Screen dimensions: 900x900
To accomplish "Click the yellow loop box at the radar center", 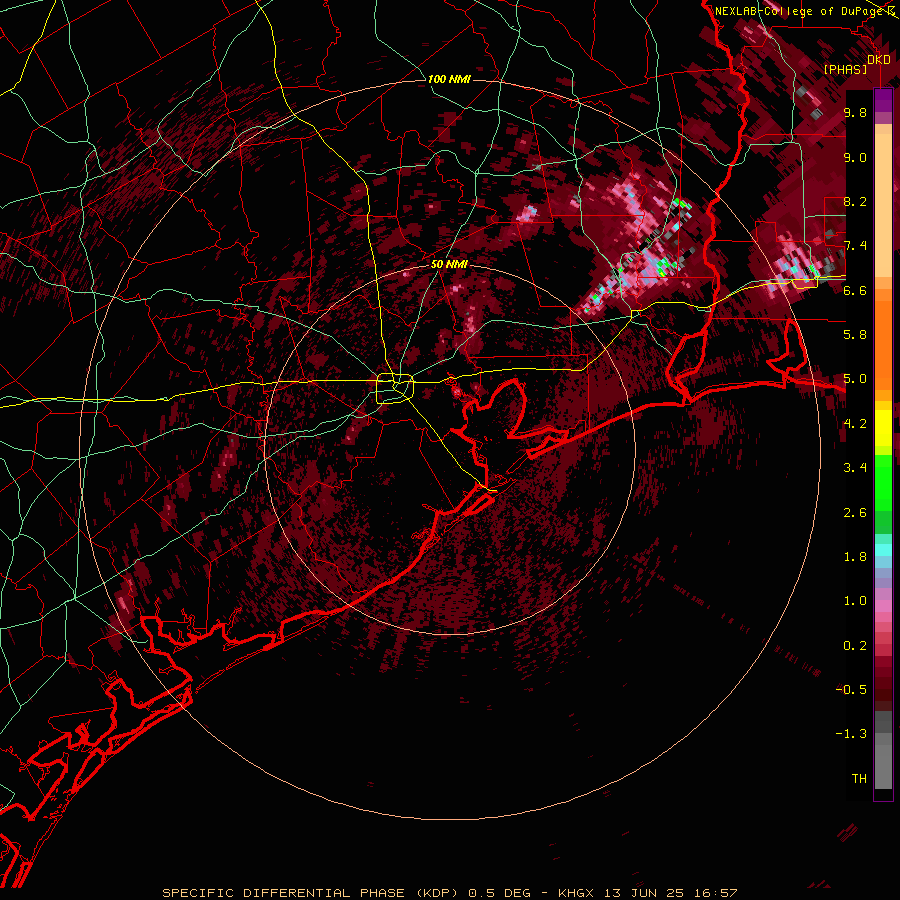I will pyautogui.click(x=395, y=389).
